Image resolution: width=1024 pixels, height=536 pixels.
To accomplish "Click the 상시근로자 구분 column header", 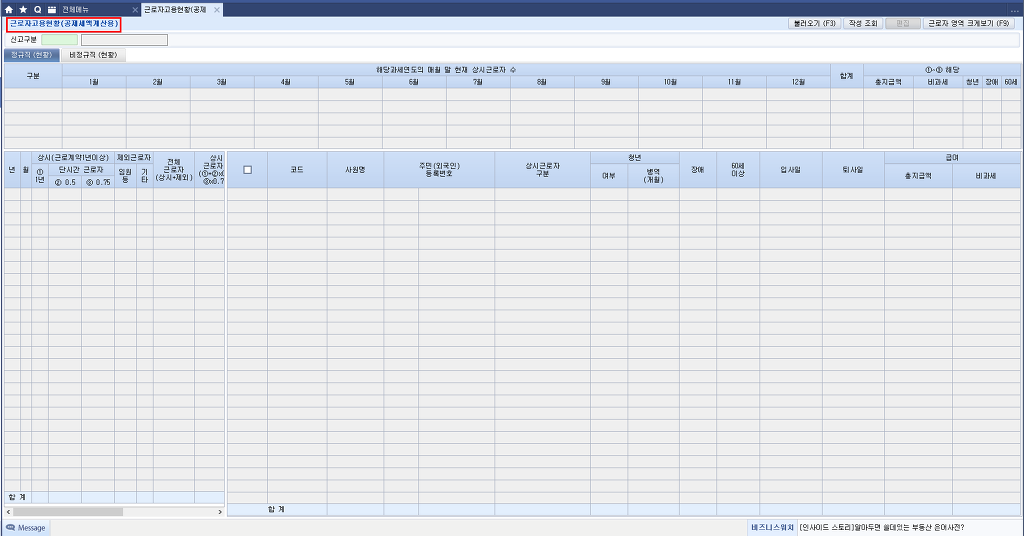I will 542,170.
